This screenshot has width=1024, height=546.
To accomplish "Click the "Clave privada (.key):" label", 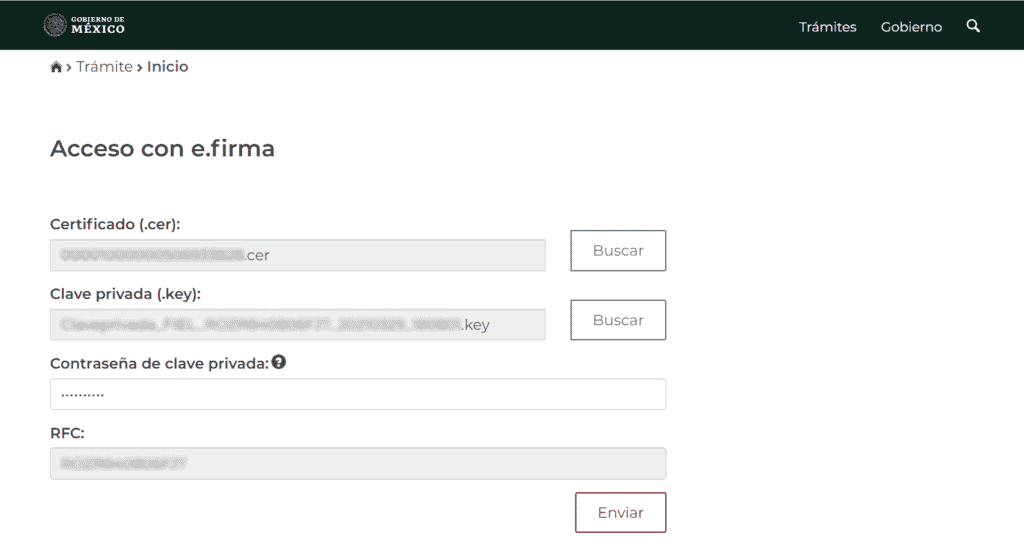I will 126,293.
